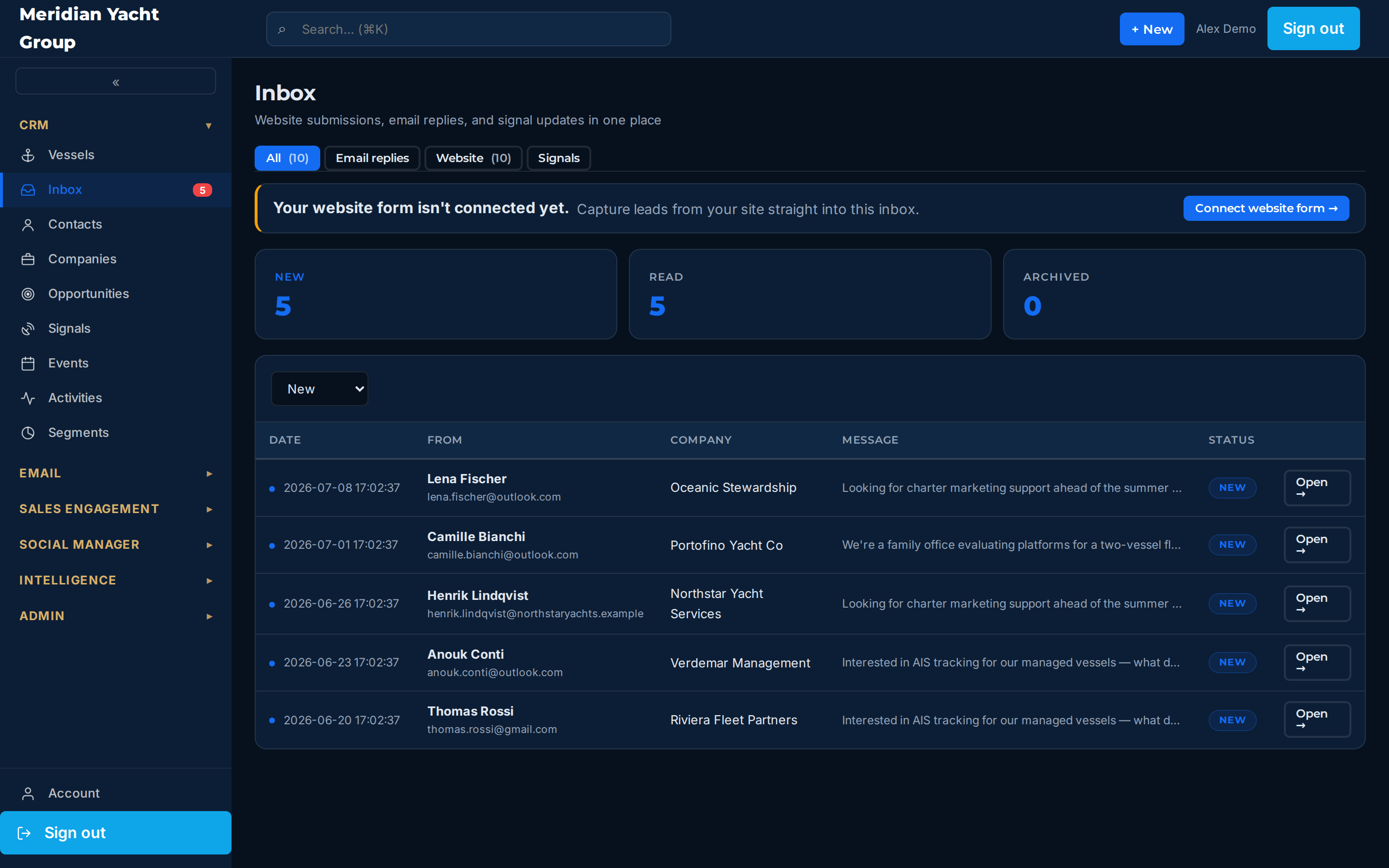This screenshot has height=868, width=1389.
Task: Click the Signals satellite icon
Action: pos(27,329)
